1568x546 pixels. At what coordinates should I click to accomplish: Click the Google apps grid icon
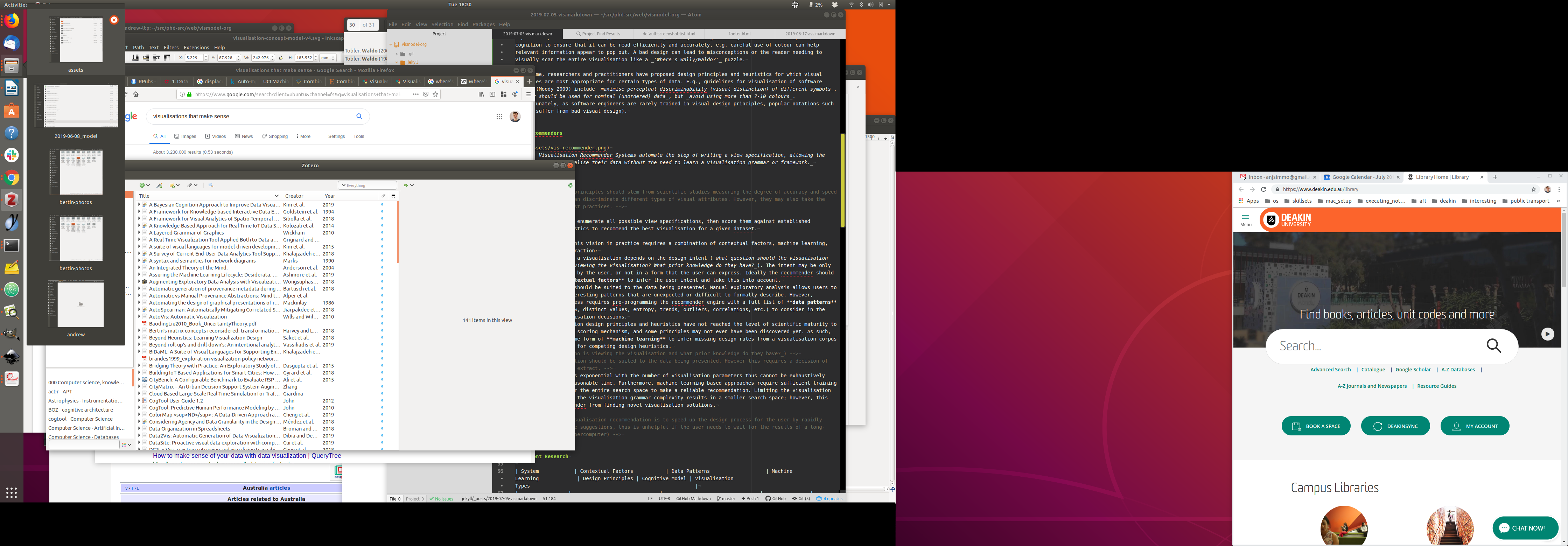[x=499, y=116]
